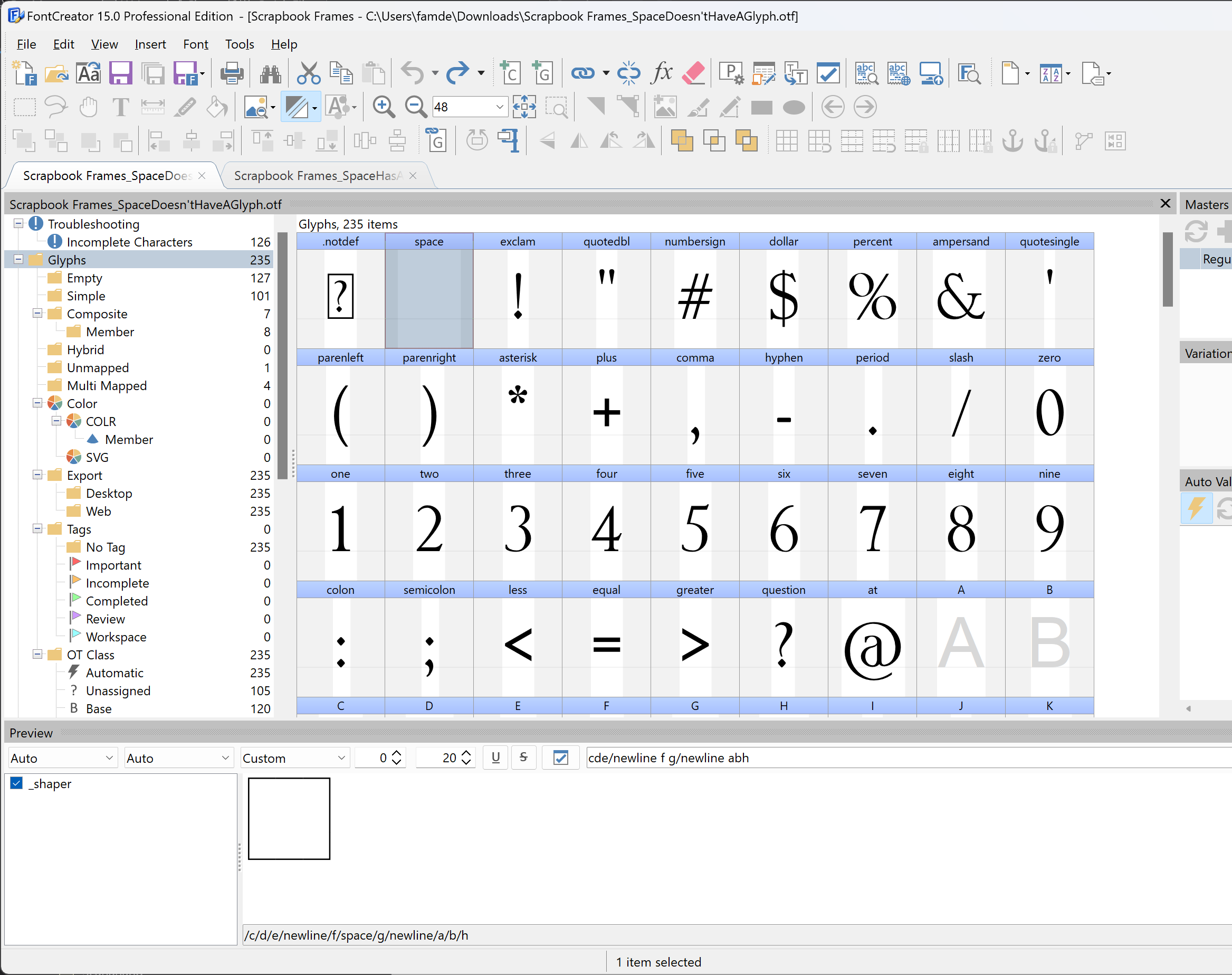Click the Auto Value lightning bolt icon

pyautogui.click(x=1196, y=507)
